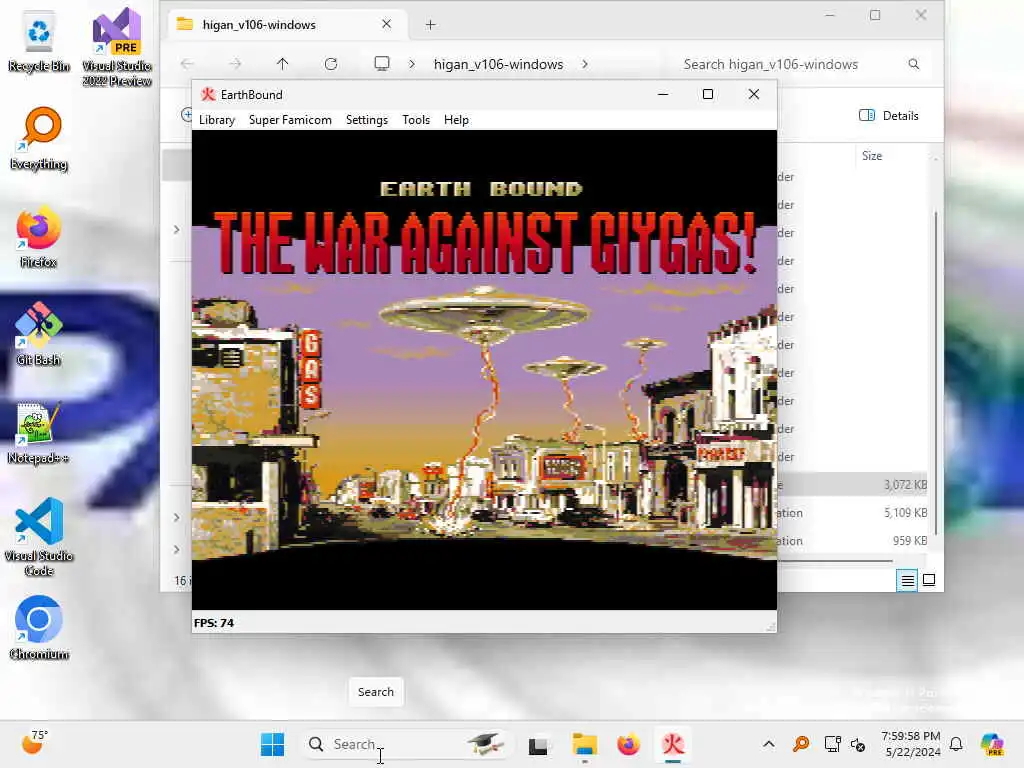Open the Super Famicom menu

point(290,120)
